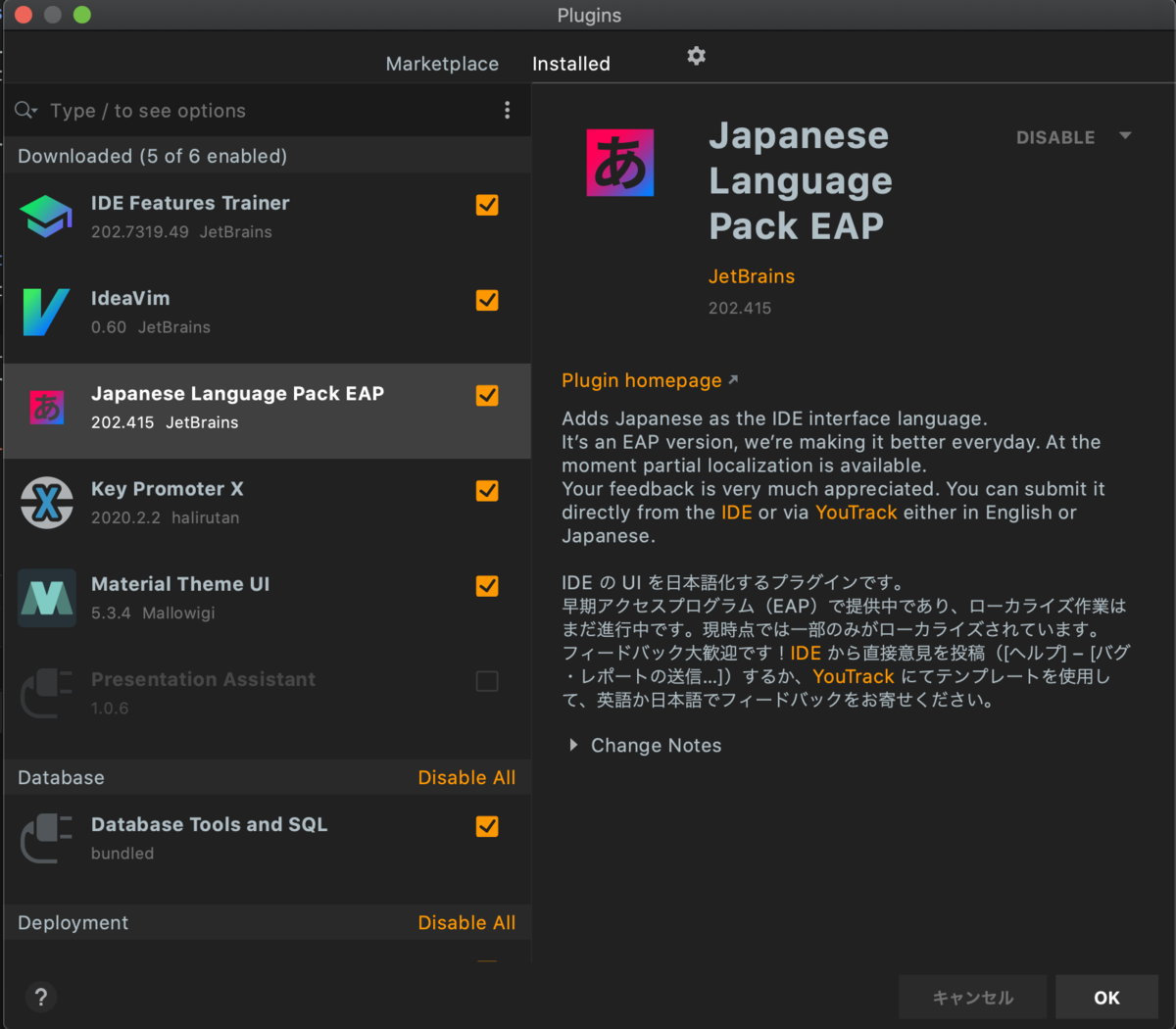1176x1029 pixels.
Task: Click the Japanese Language Pack list icon
Action: 46,408
